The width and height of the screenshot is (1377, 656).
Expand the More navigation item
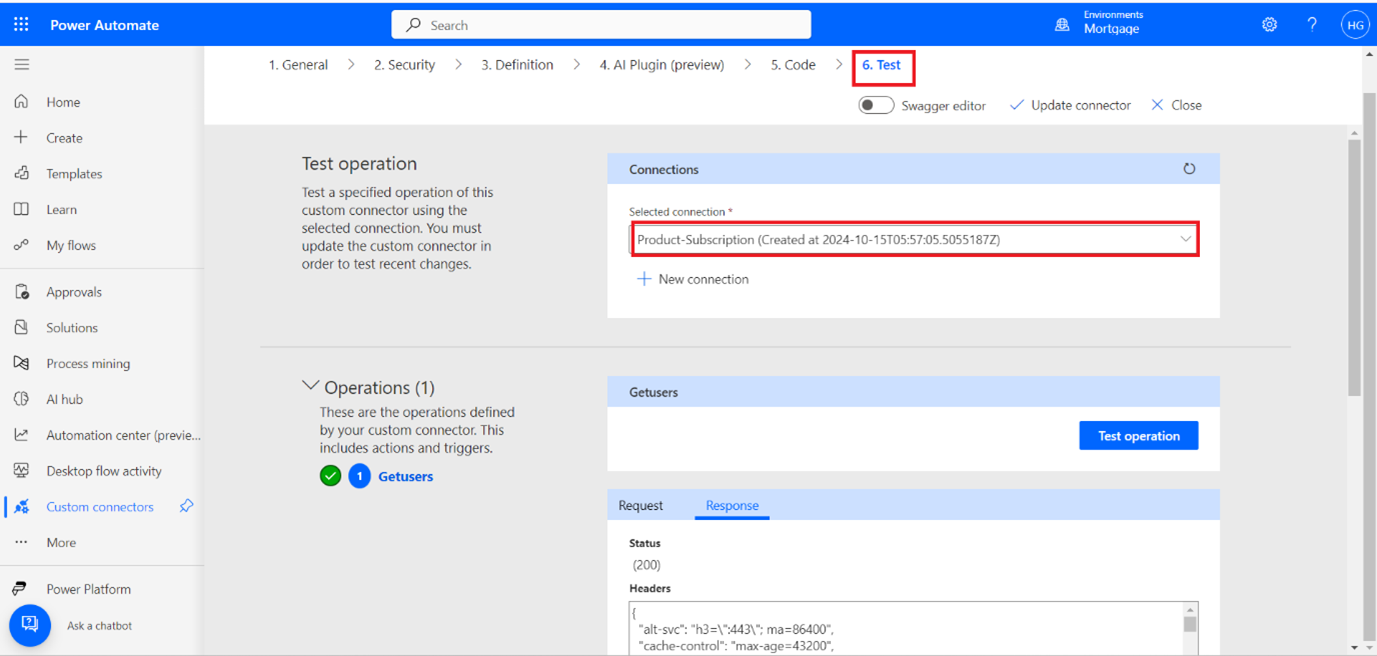click(x=60, y=543)
